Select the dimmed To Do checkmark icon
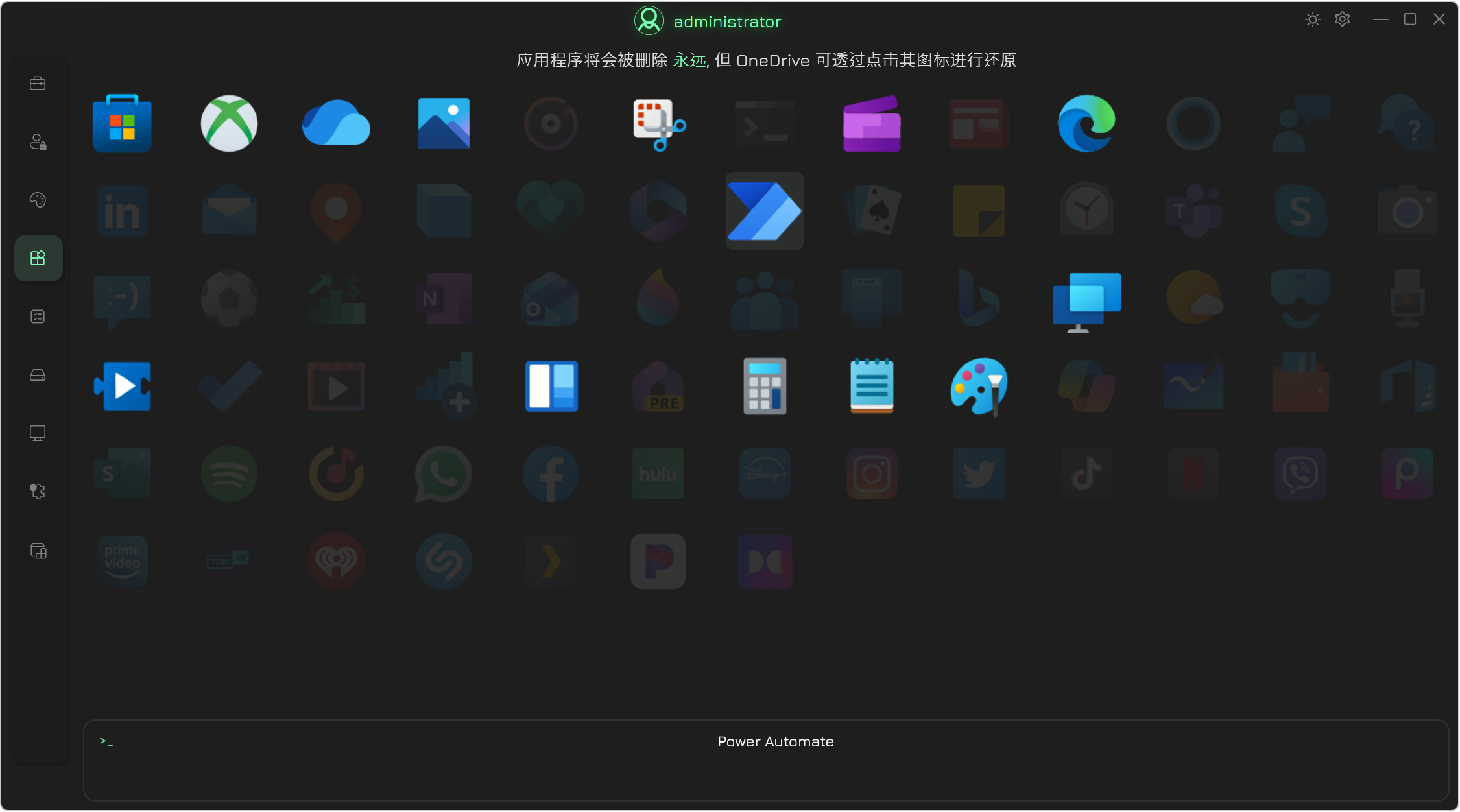Image resolution: width=1460 pixels, height=812 pixels. [x=229, y=386]
